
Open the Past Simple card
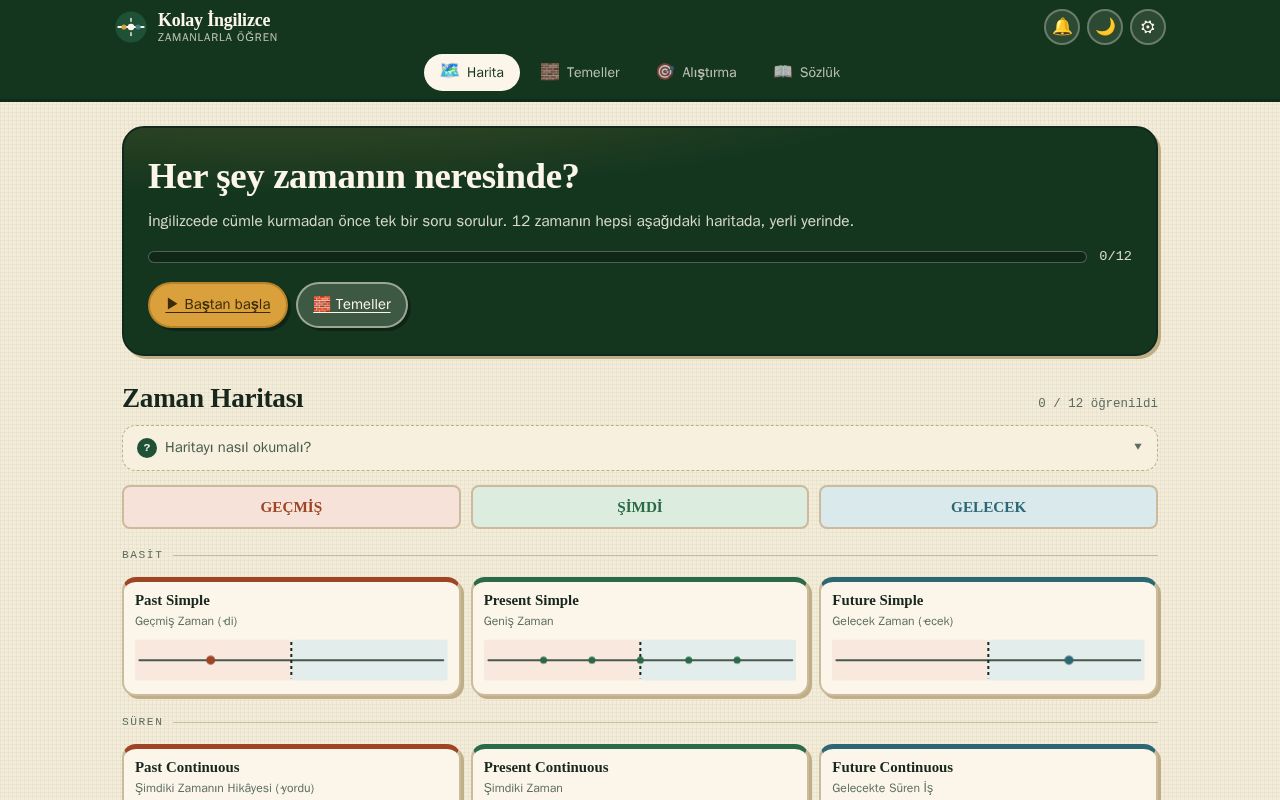point(291,636)
